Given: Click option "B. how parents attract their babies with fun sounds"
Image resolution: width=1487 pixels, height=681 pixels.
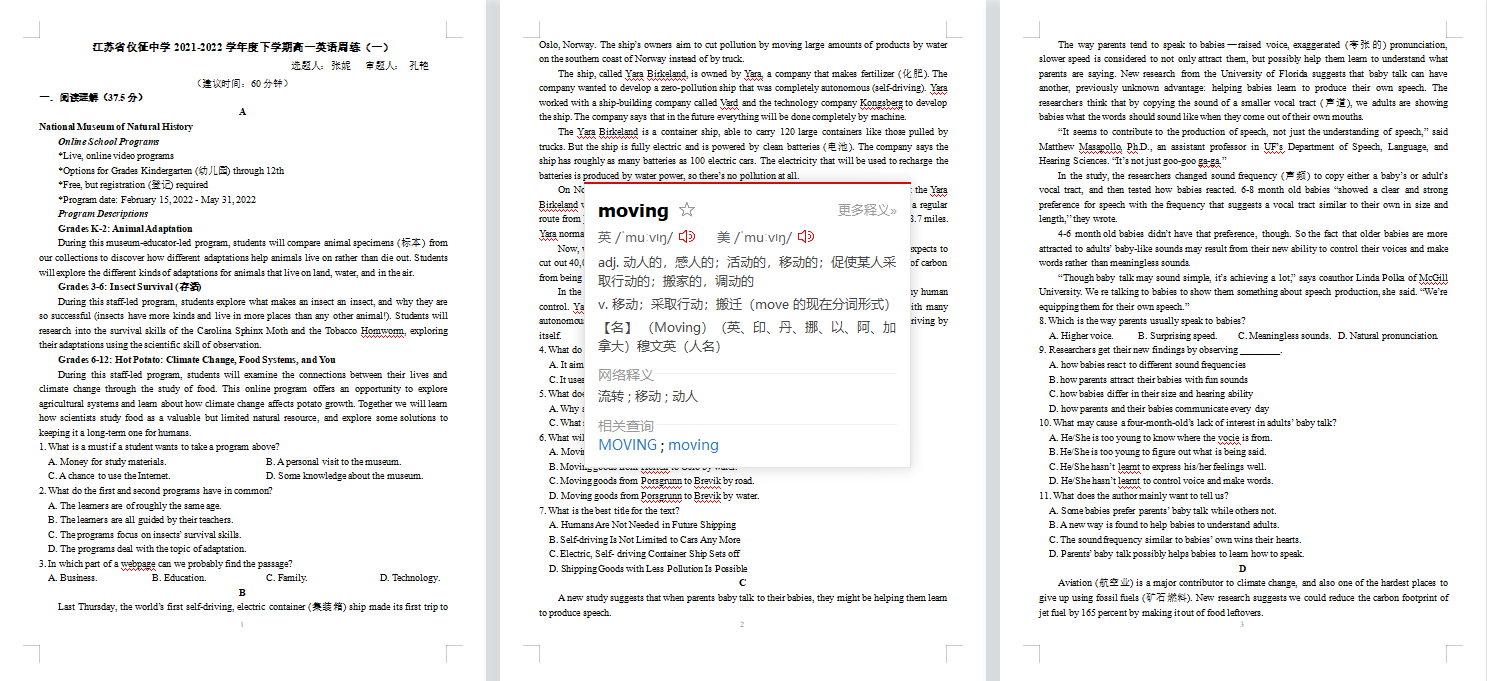Looking at the screenshot, I should (1148, 379).
